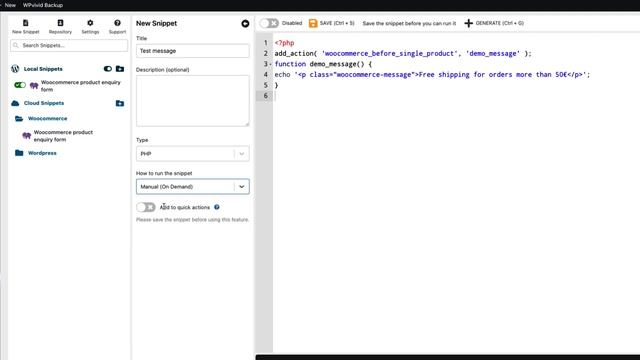Click the Generate plus icon
This screenshot has width=640, height=360.
coord(468,23)
